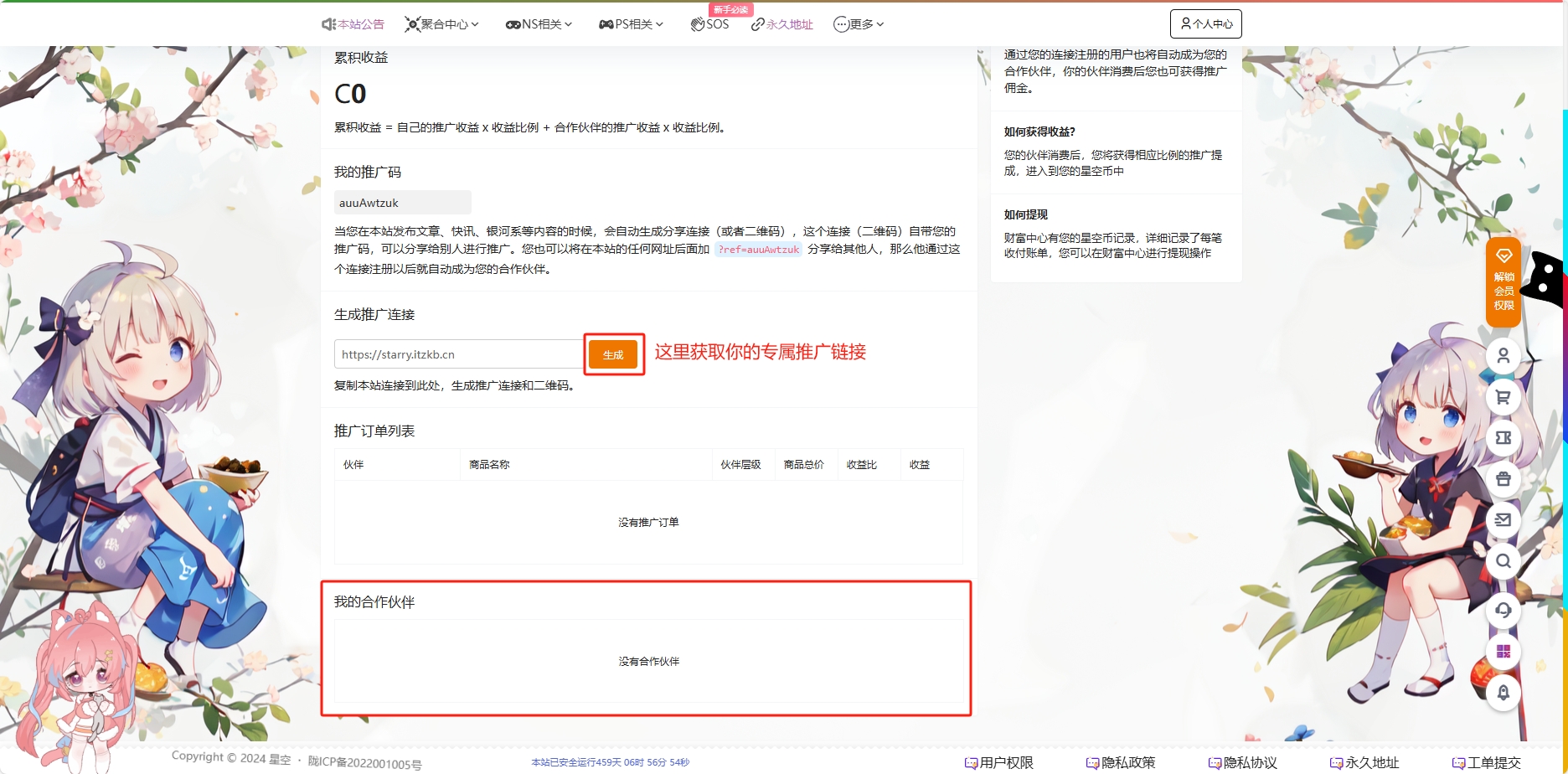This screenshot has width=1568, height=774.
Task: Click the coupon ticket icon in sidebar
Action: 1504,438
